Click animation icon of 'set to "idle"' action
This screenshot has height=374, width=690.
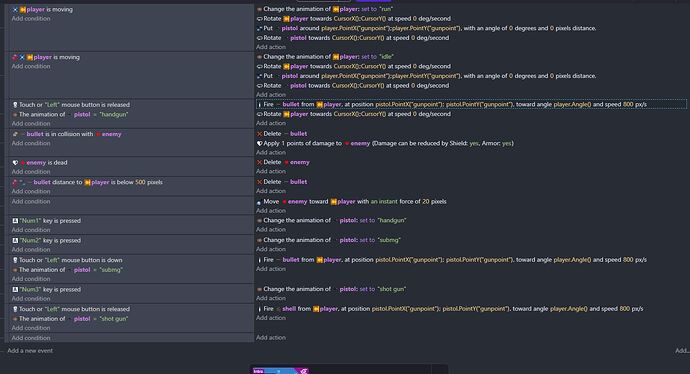coord(260,57)
